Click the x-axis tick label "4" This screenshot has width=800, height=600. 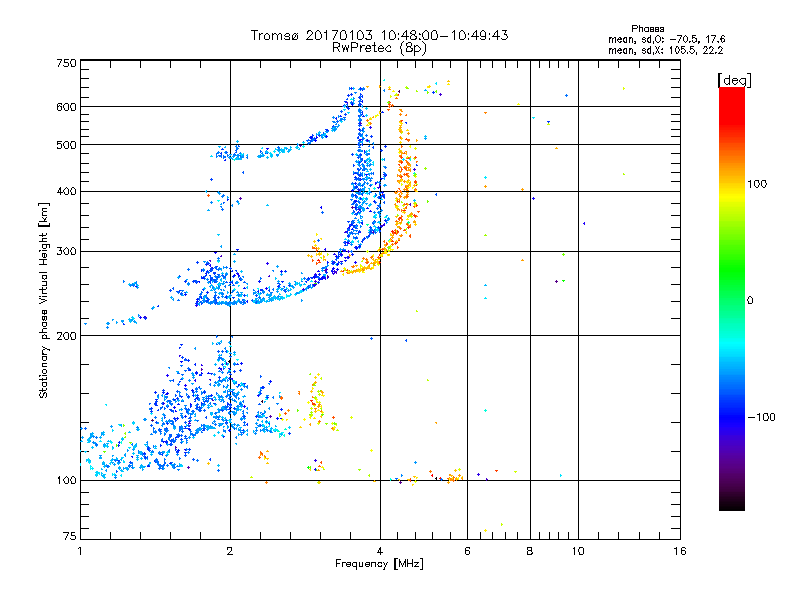pyautogui.click(x=380, y=551)
